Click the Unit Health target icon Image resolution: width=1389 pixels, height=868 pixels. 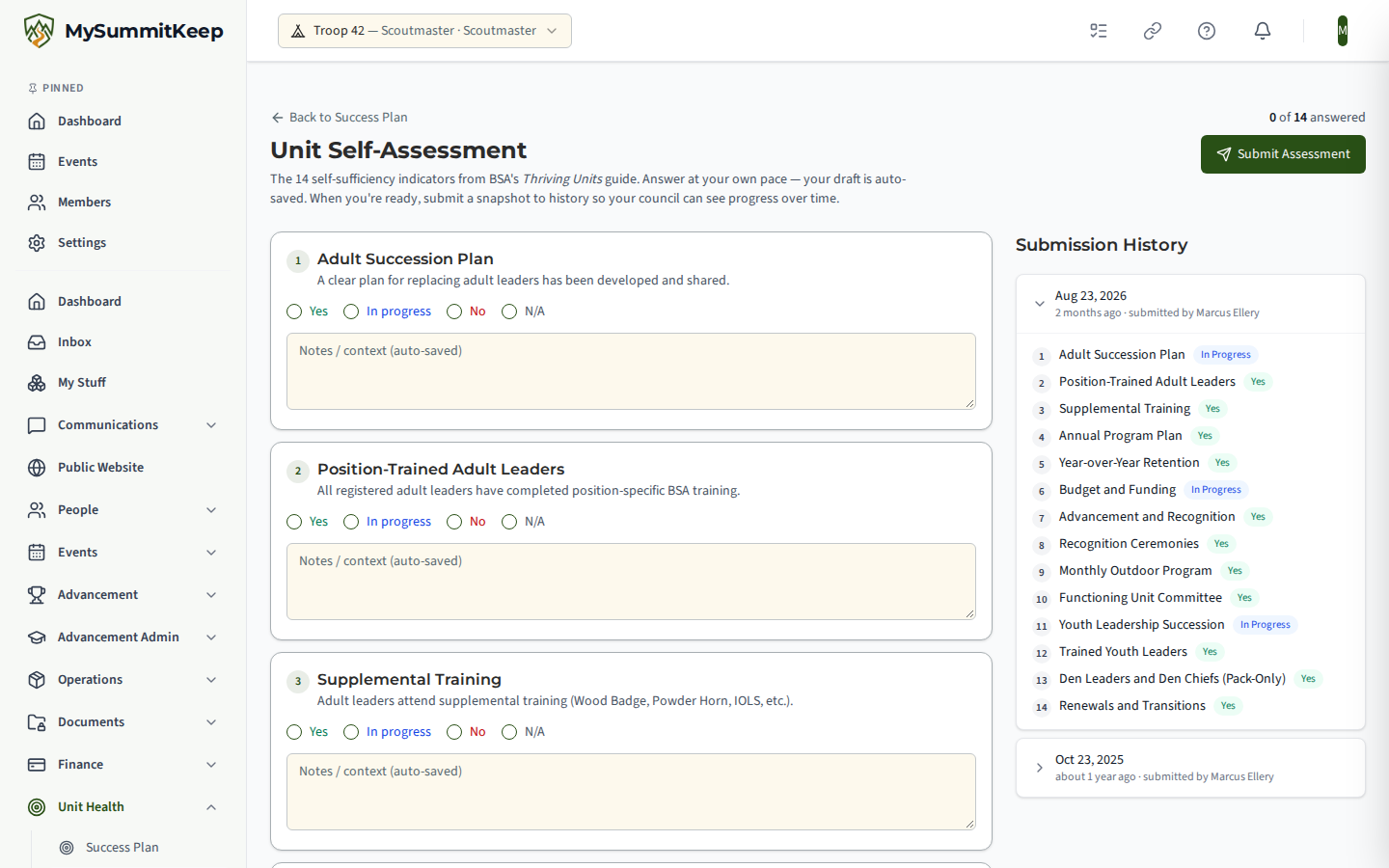point(37,806)
